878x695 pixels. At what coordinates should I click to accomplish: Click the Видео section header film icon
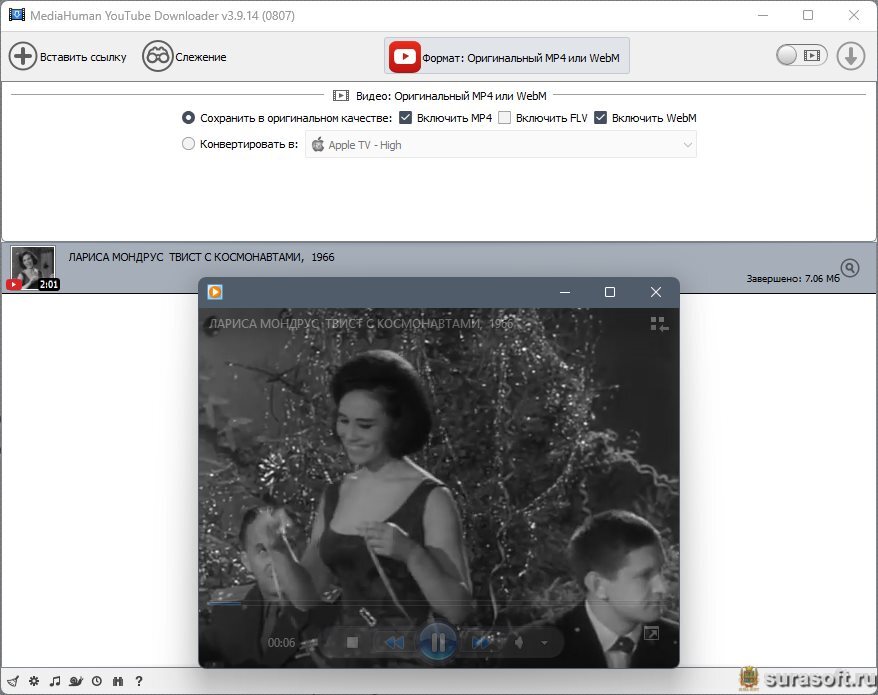(340, 96)
